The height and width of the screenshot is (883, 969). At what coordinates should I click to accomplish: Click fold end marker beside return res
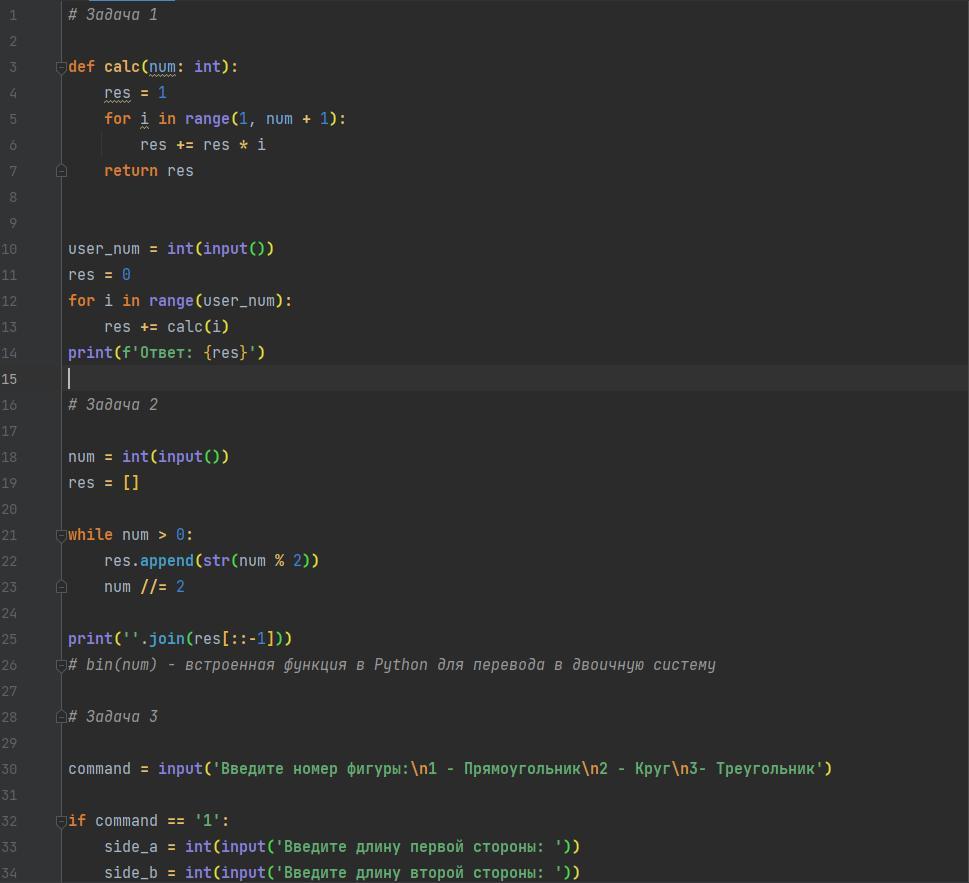coord(61,171)
